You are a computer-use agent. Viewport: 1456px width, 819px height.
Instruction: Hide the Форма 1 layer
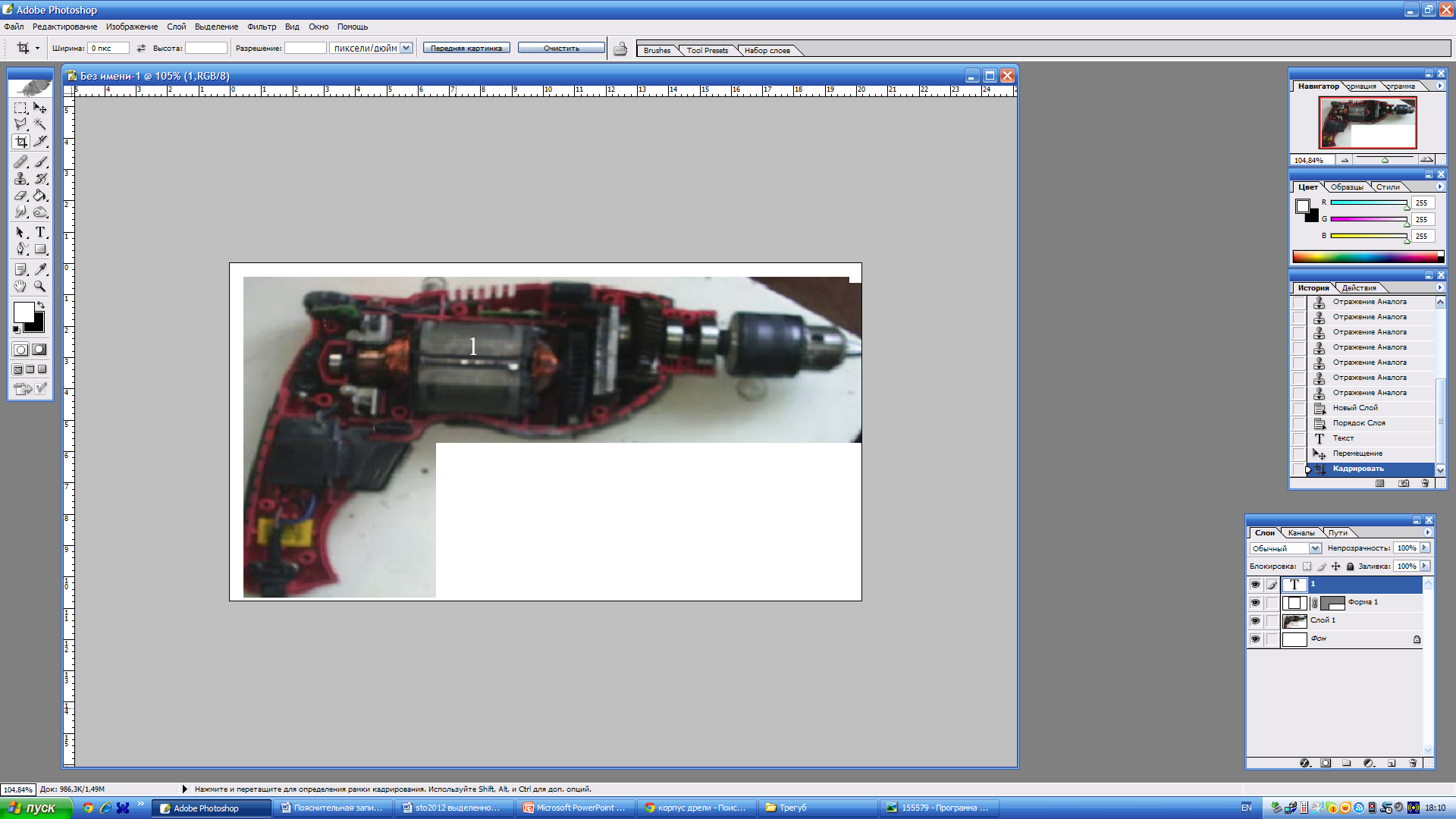[1255, 603]
